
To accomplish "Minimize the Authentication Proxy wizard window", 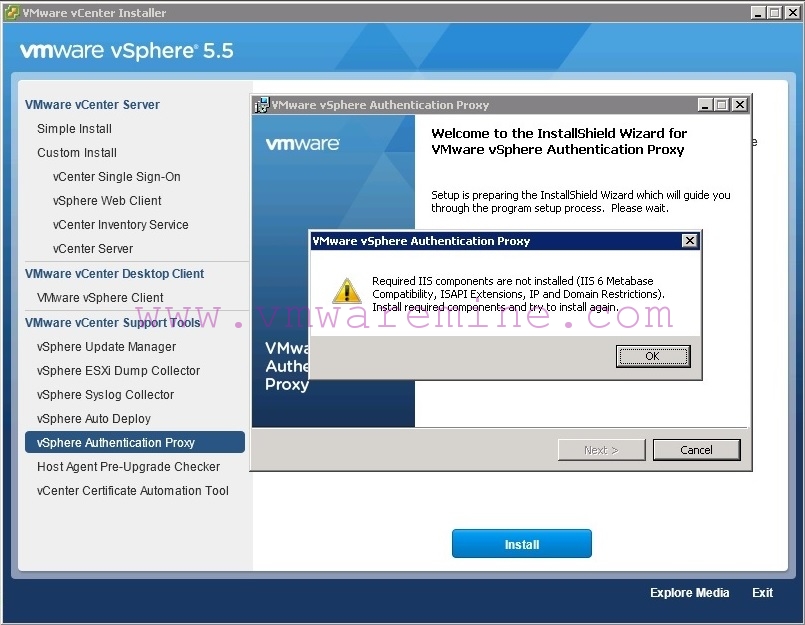I will pyautogui.click(x=704, y=105).
